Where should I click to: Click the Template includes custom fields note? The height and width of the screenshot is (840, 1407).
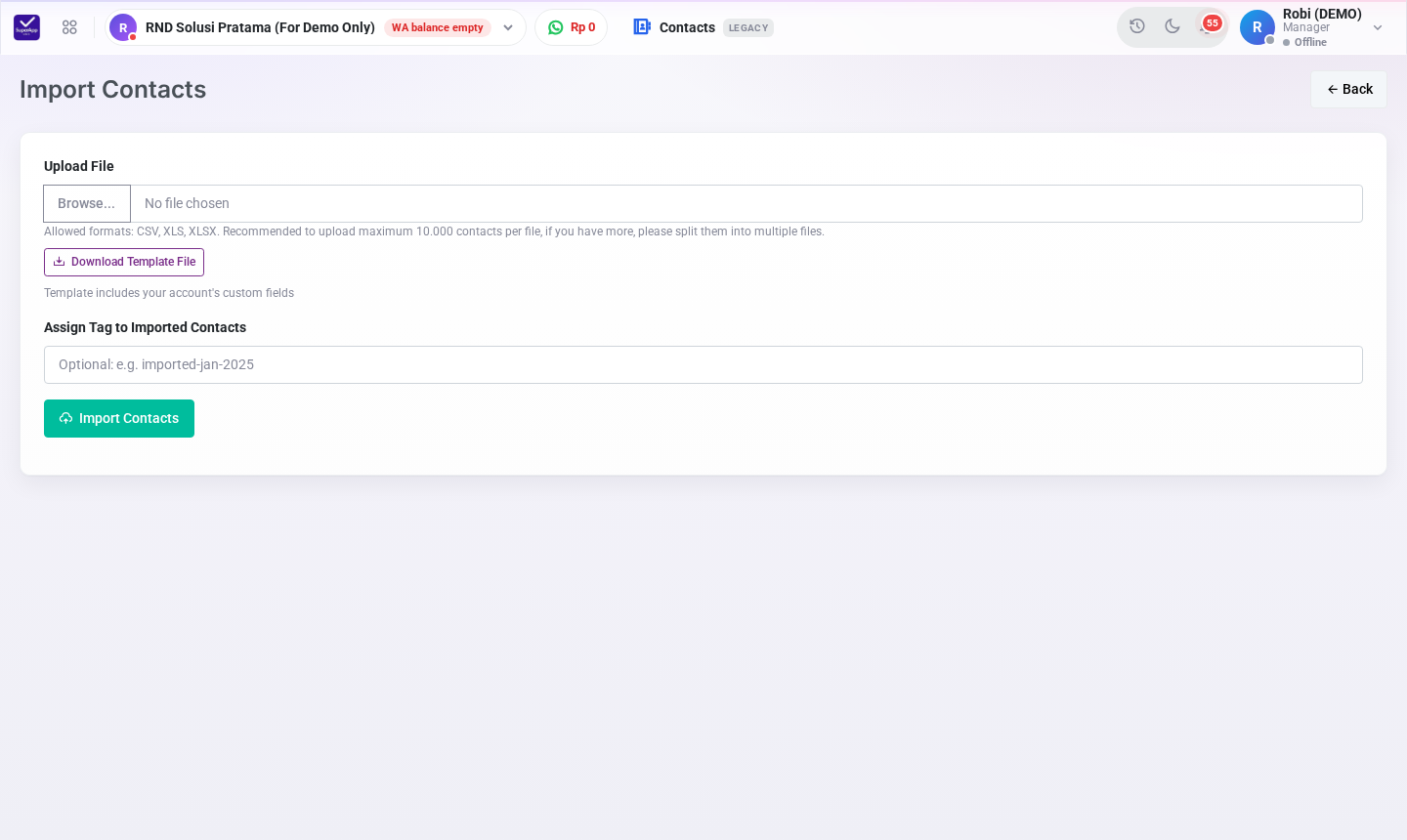click(x=169, y=293)
